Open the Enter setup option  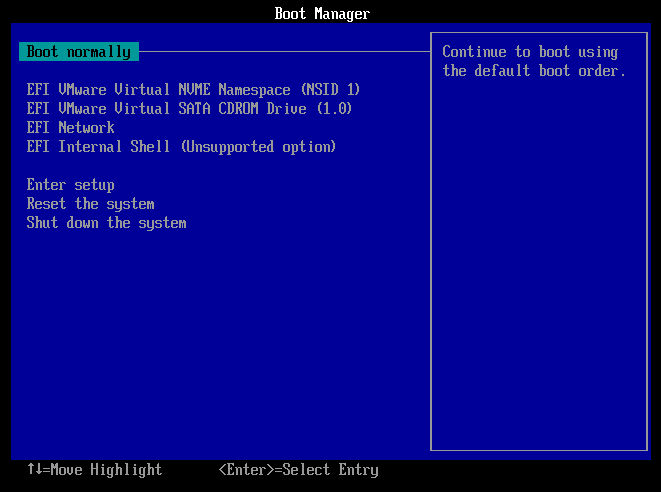tap(70, 185)
